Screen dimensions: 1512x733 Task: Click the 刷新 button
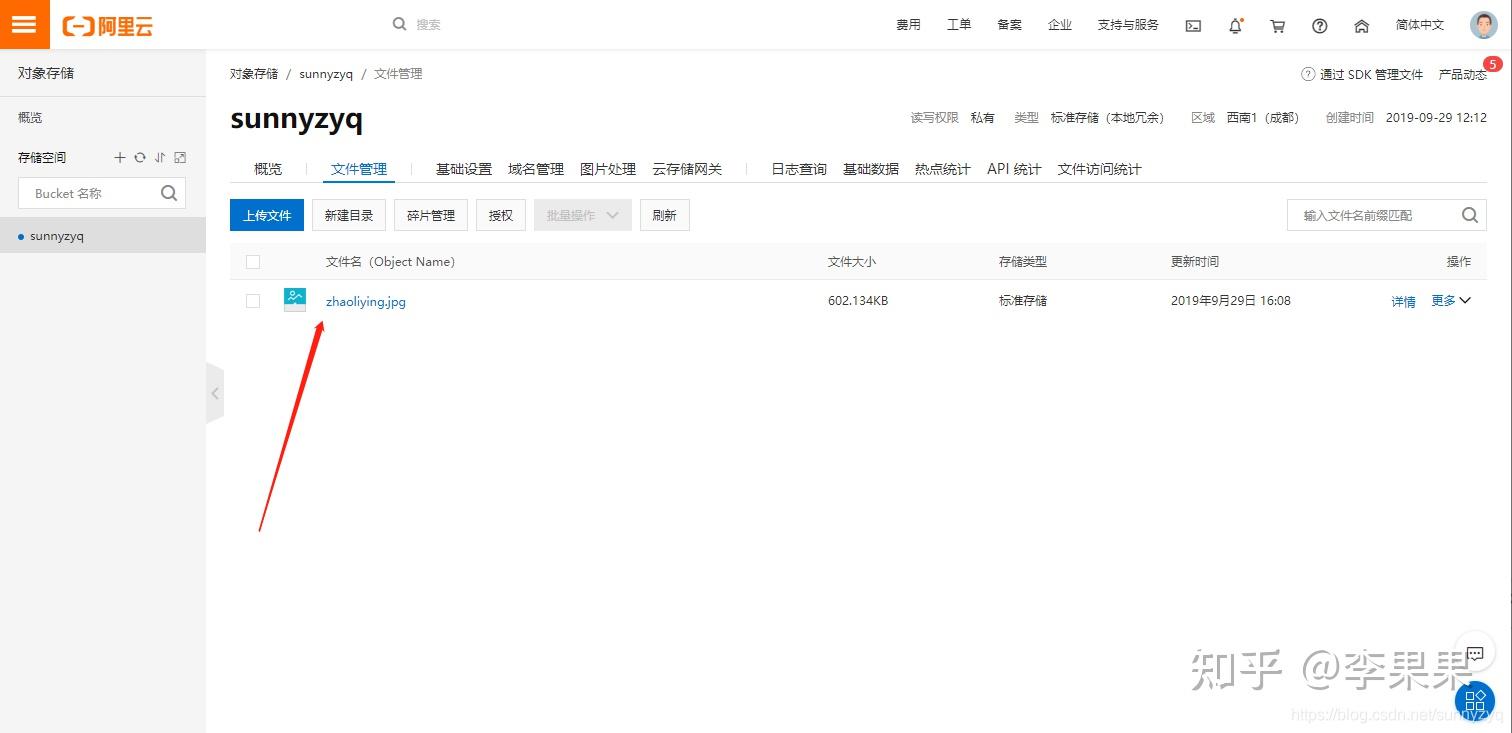coord(665,215)
